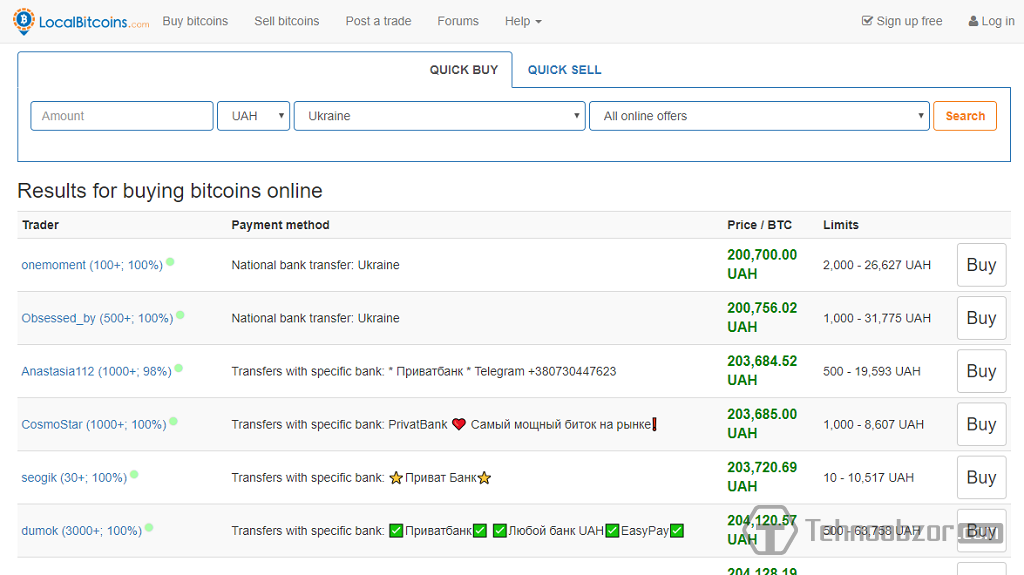Open trader Anastasia112 profile

pyautogui.click(x=97, y=371)
